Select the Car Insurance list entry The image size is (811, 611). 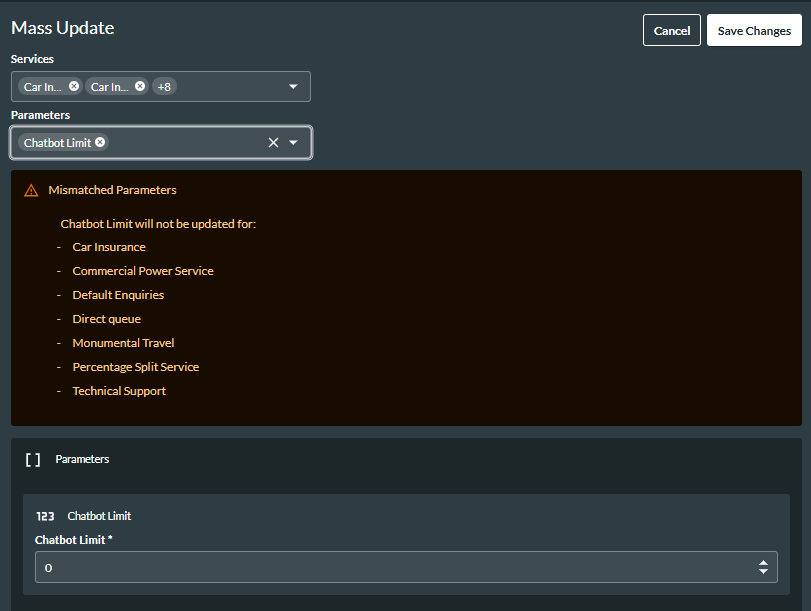tap(109, 247)
